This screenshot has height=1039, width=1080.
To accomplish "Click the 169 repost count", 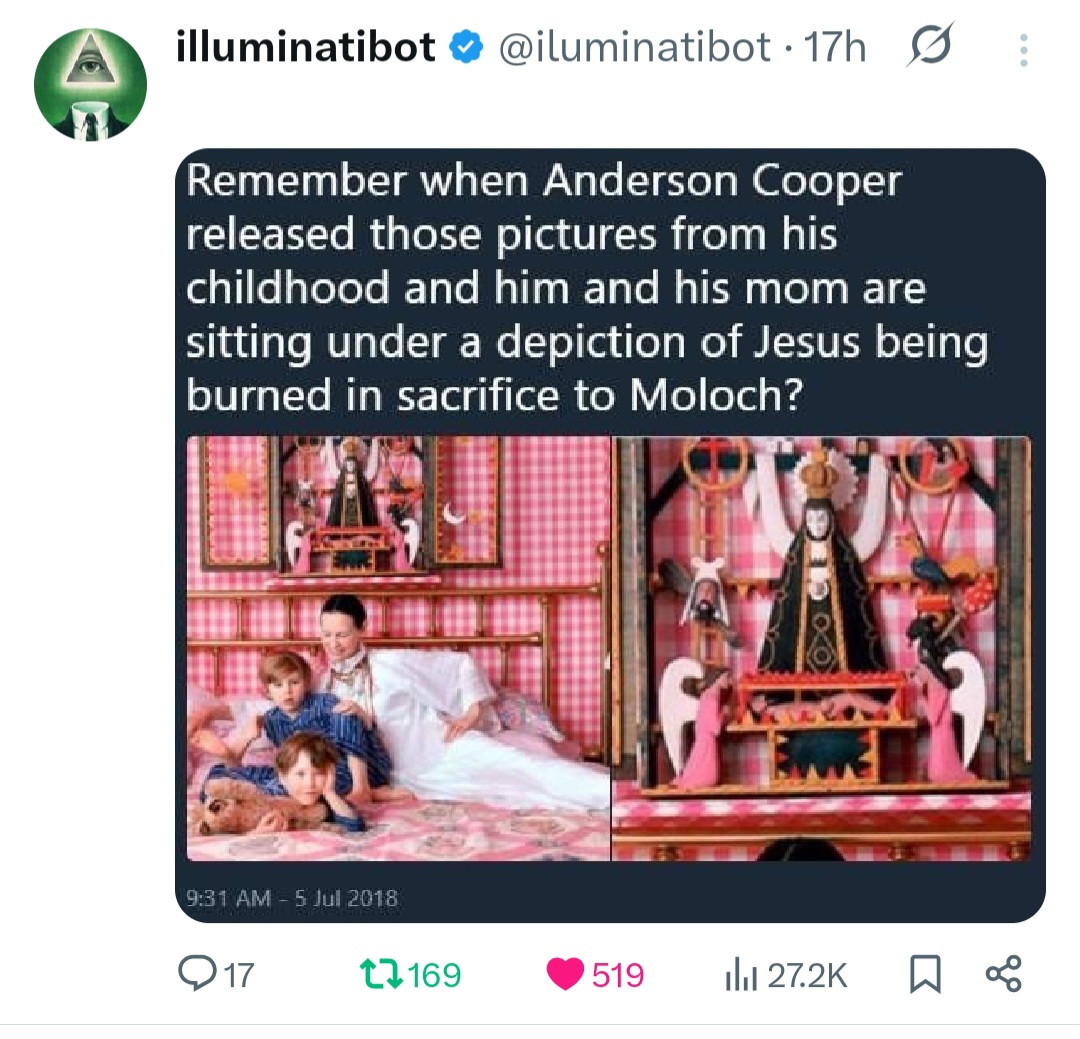I will pos(434,974).
